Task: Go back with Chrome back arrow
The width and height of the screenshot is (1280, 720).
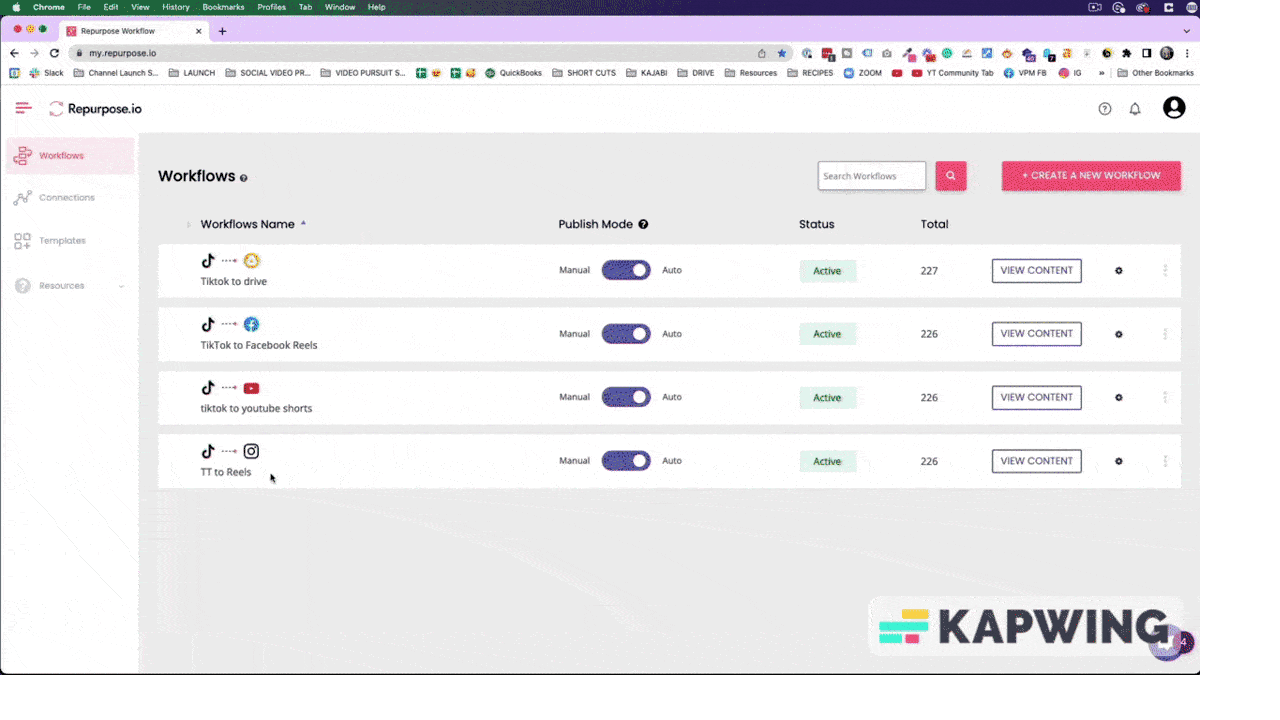Action: coord(14,53)
